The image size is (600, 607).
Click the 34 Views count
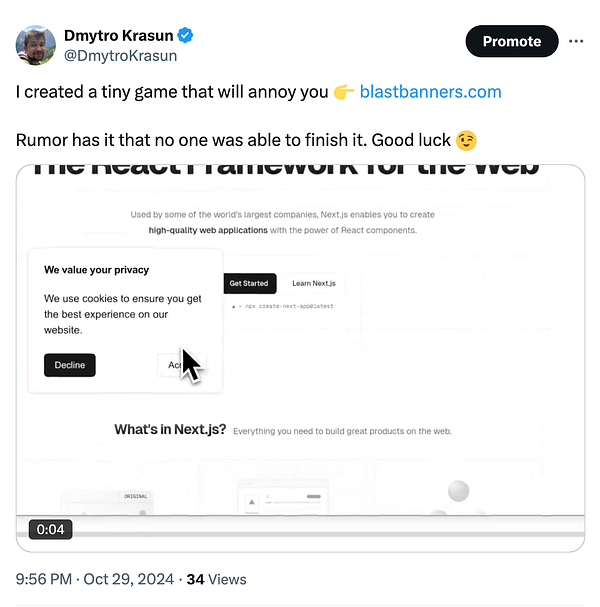(216, 580)
